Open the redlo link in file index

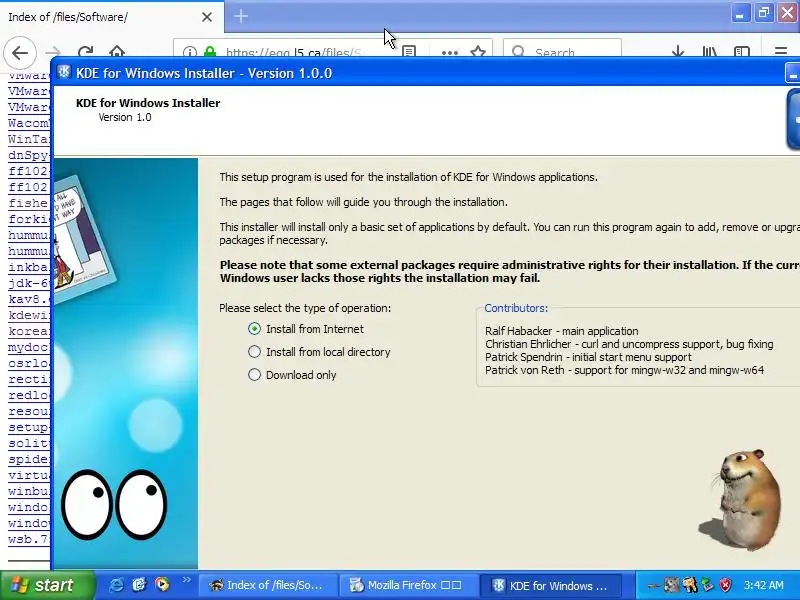[x=29, y=395]
